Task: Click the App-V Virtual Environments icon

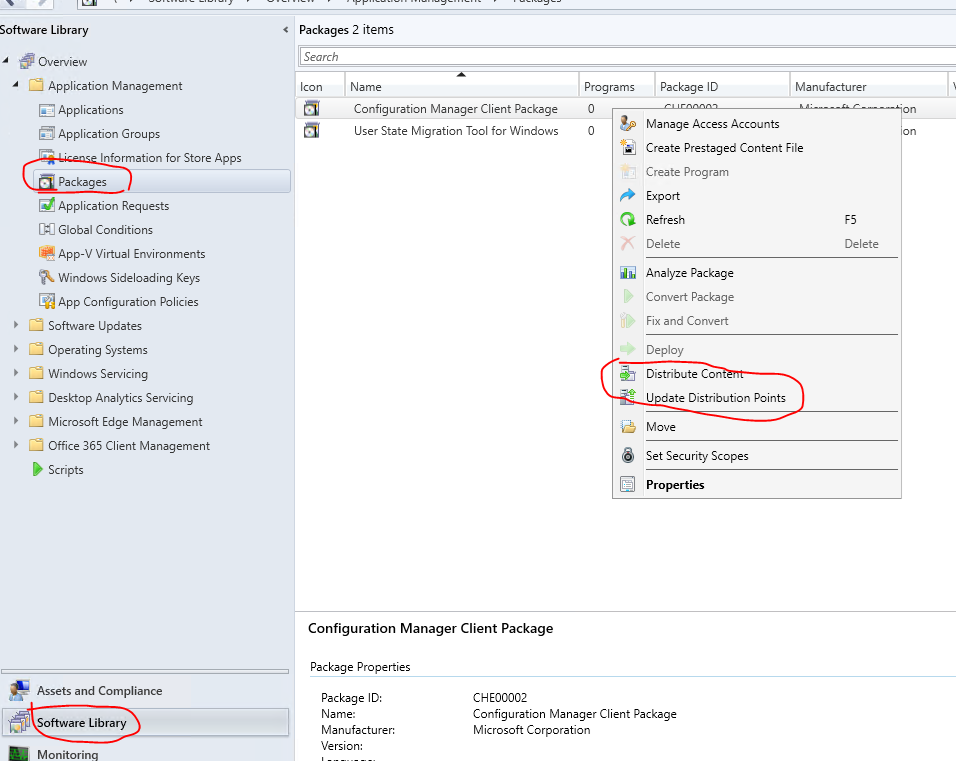Action: tap(47, 253)
